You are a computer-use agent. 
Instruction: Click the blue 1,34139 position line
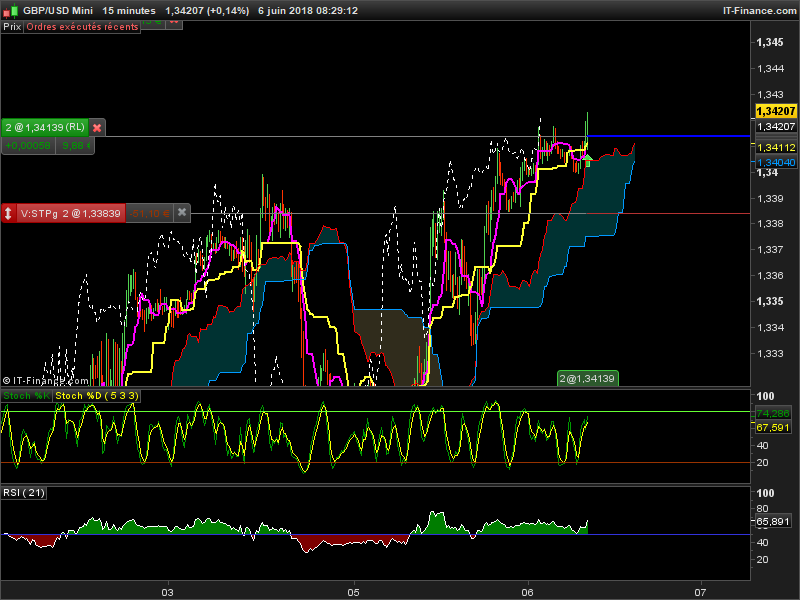point(669,136)
